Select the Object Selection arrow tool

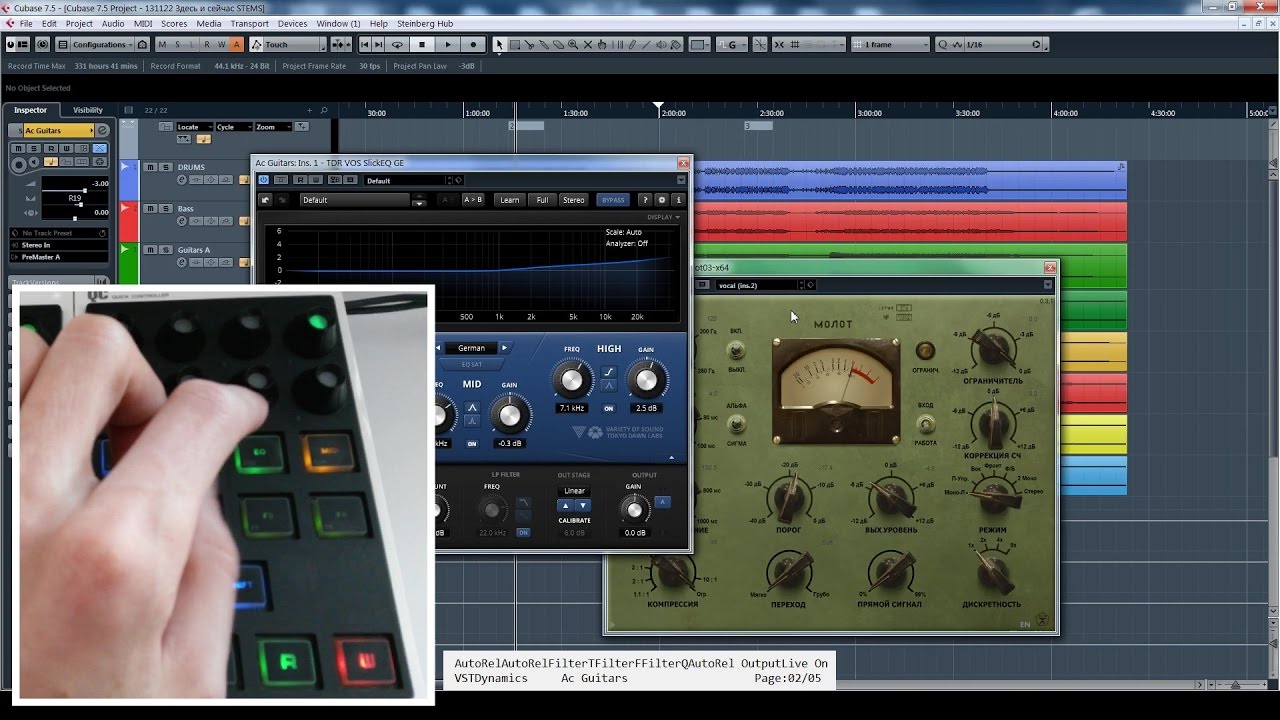(499, 45)
